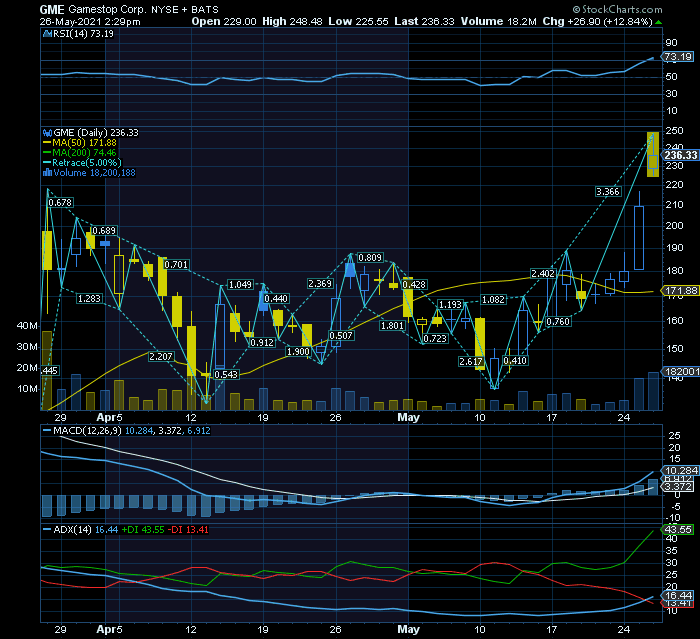
Task: Click the High 248.48 value
Action: coord(292,21)
